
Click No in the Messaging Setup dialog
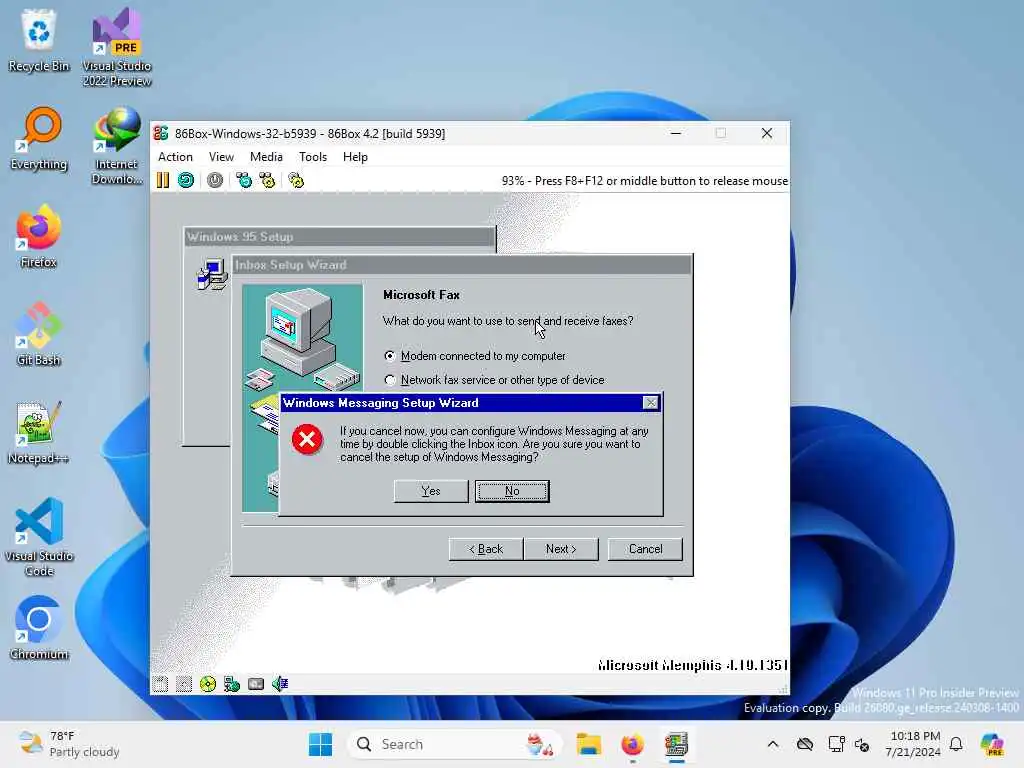pos(512,491)
